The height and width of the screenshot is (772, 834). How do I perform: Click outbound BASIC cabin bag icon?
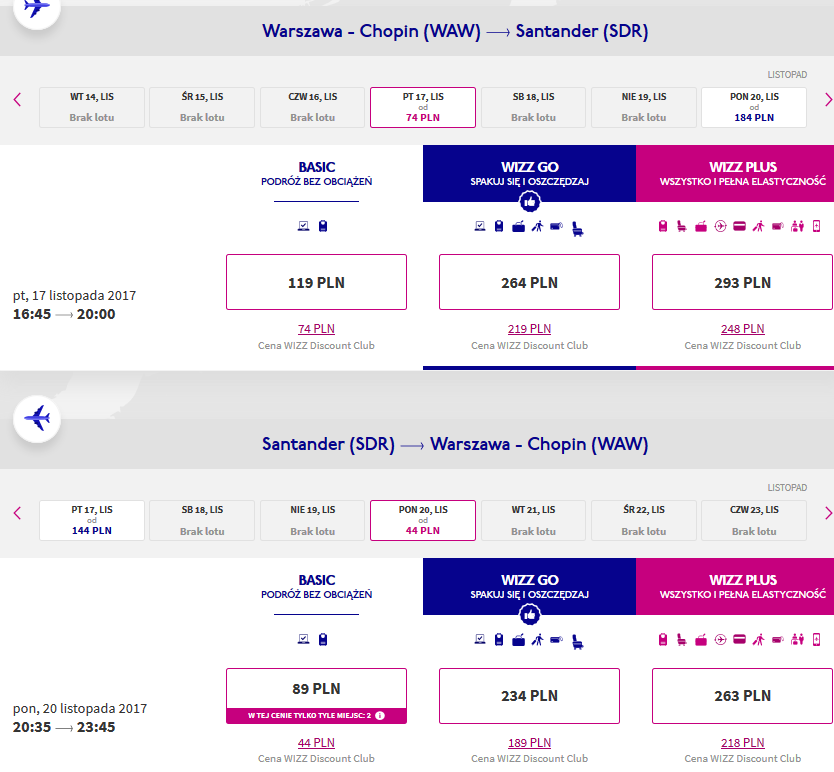point(323,226)
